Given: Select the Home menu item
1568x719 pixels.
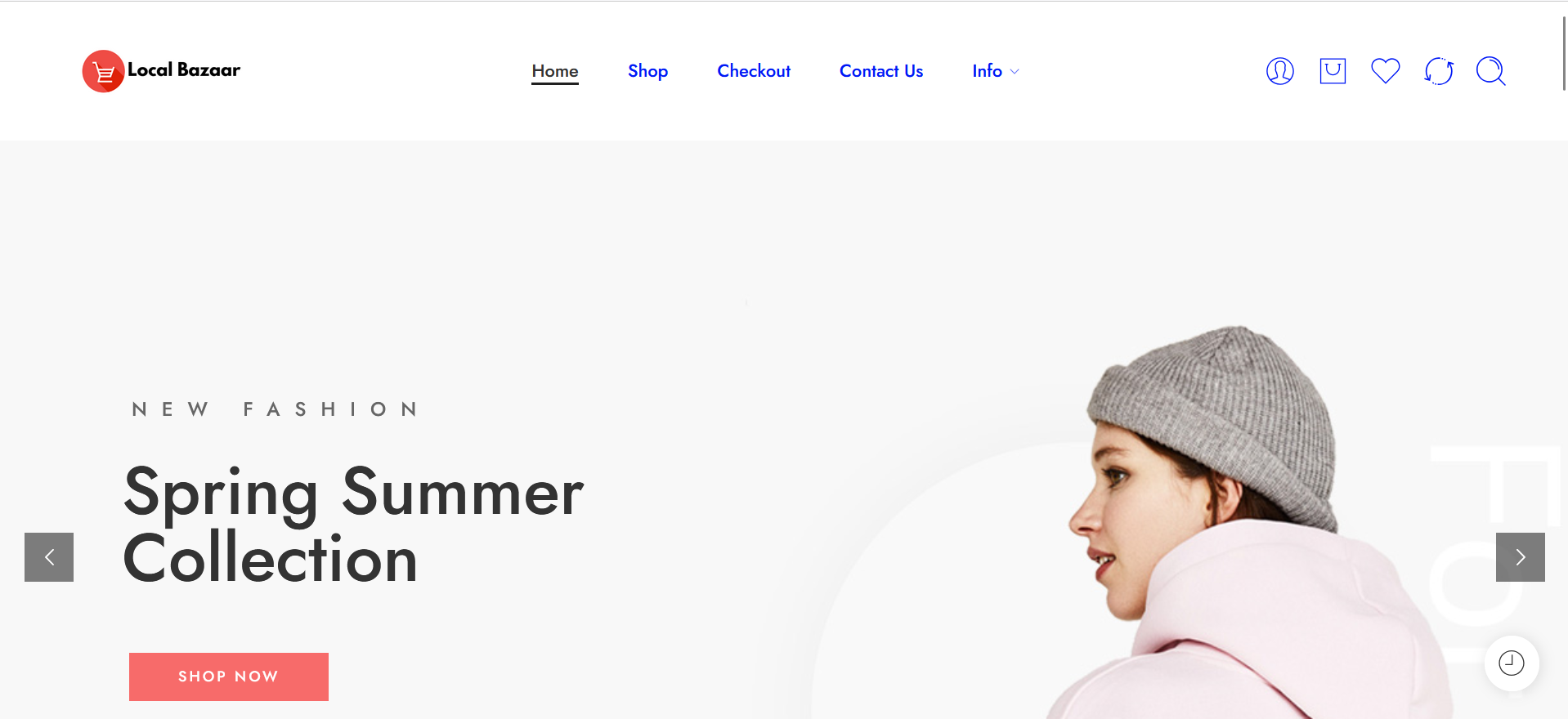Looking at the screenshot, I should point(555,71).
